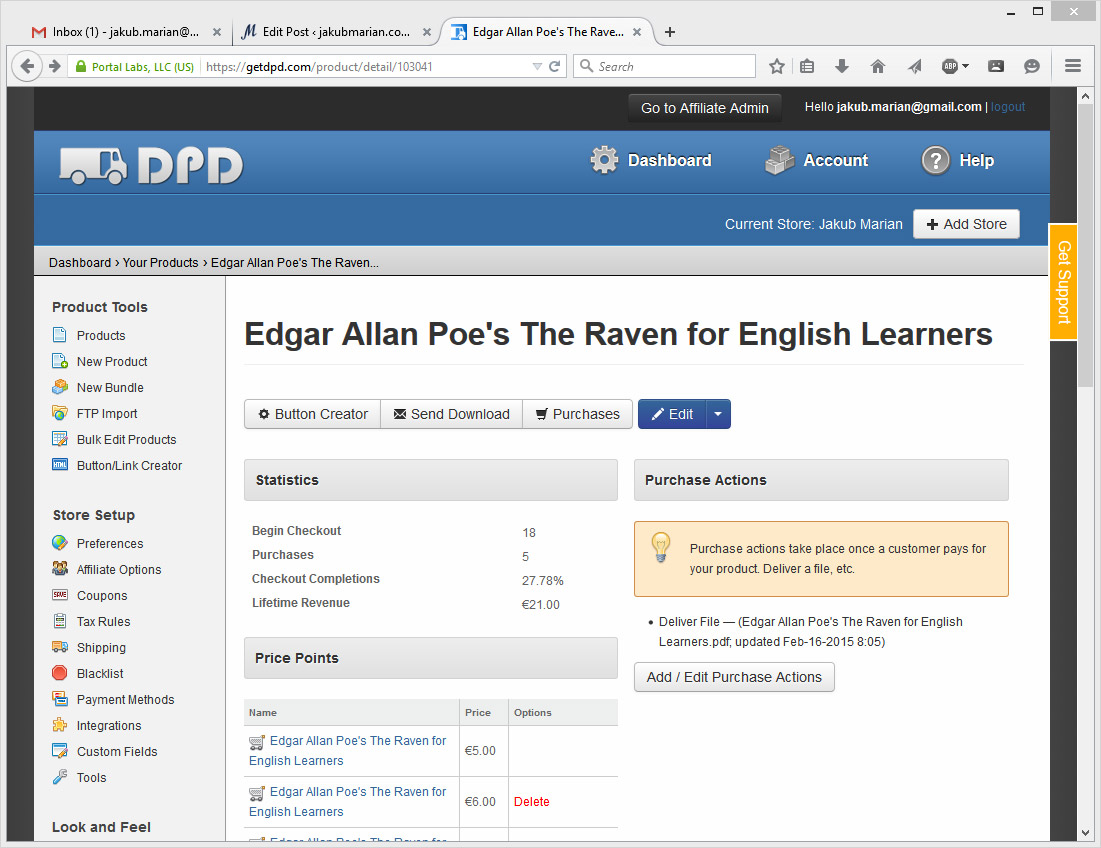Click the Bulk Edit Products icon
The height and width of the screenshot is (848, 1101).
point(60,439)
